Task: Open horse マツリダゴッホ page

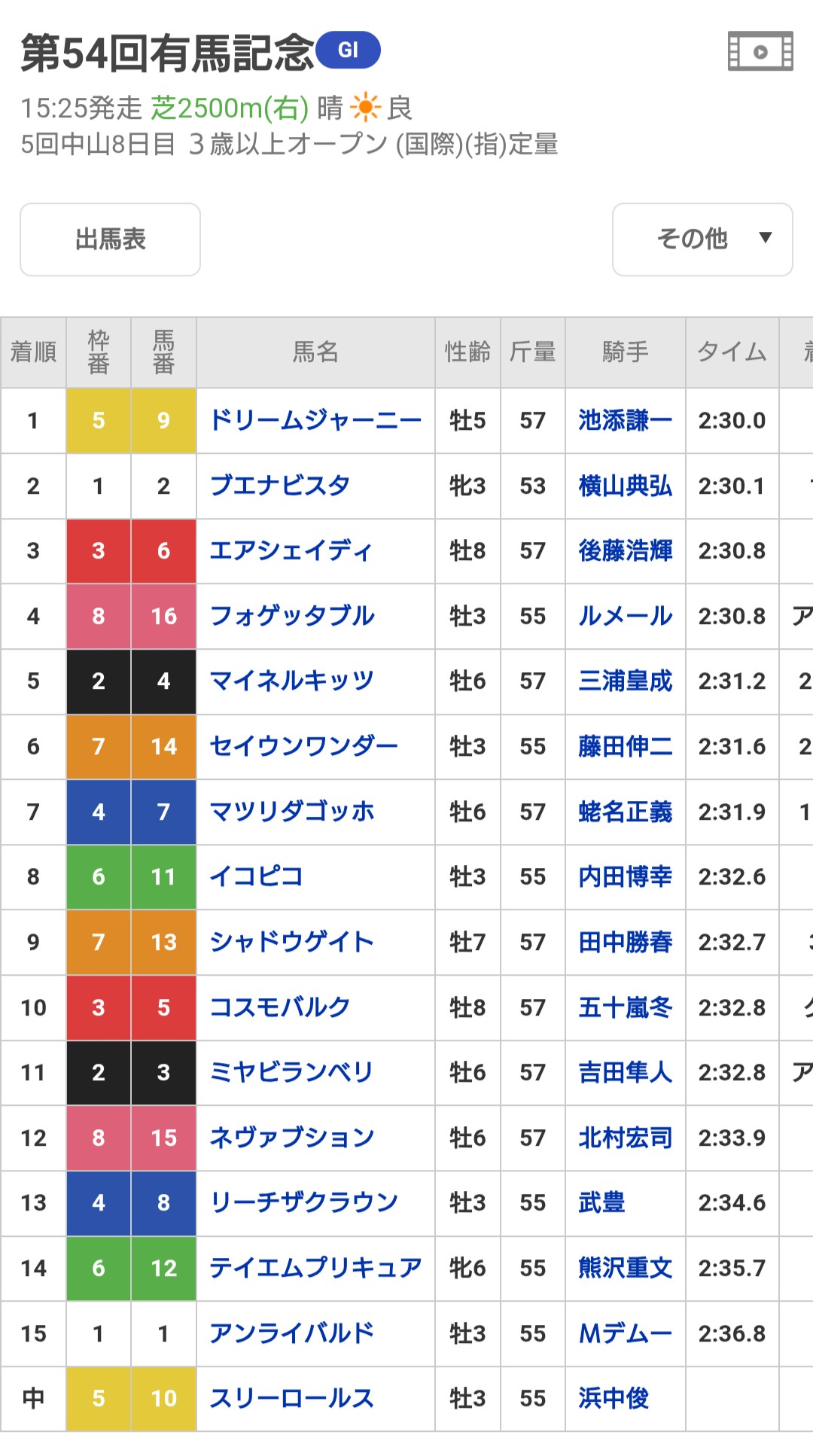Action: (292, 812)
